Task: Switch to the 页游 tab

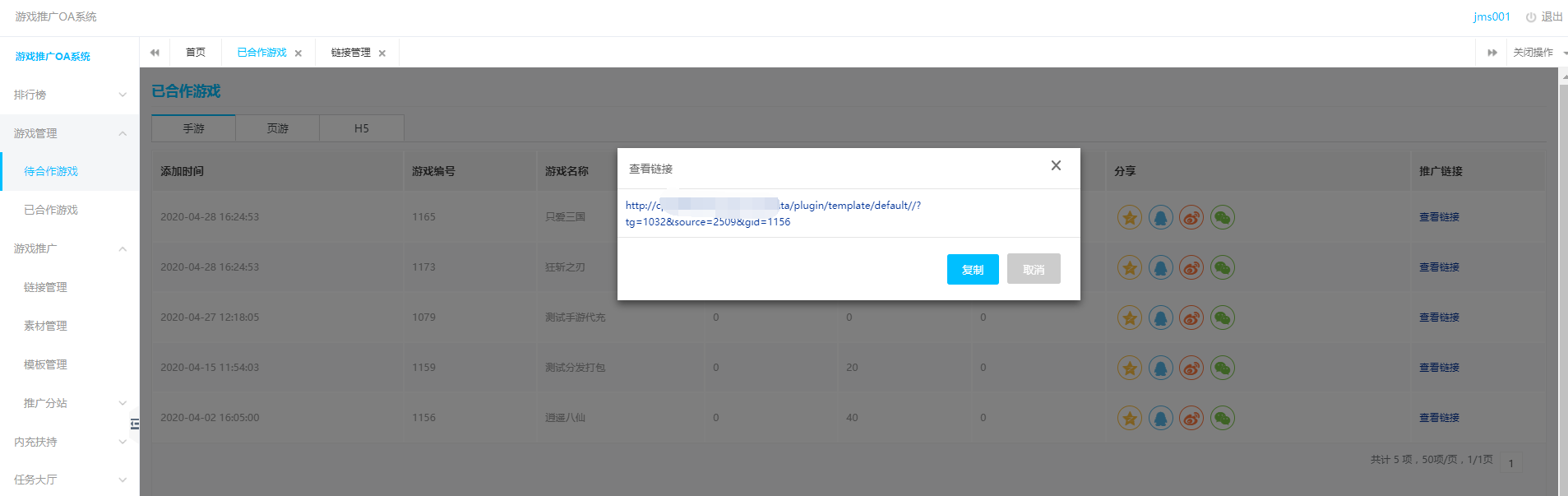Action: tap(278, 128)
